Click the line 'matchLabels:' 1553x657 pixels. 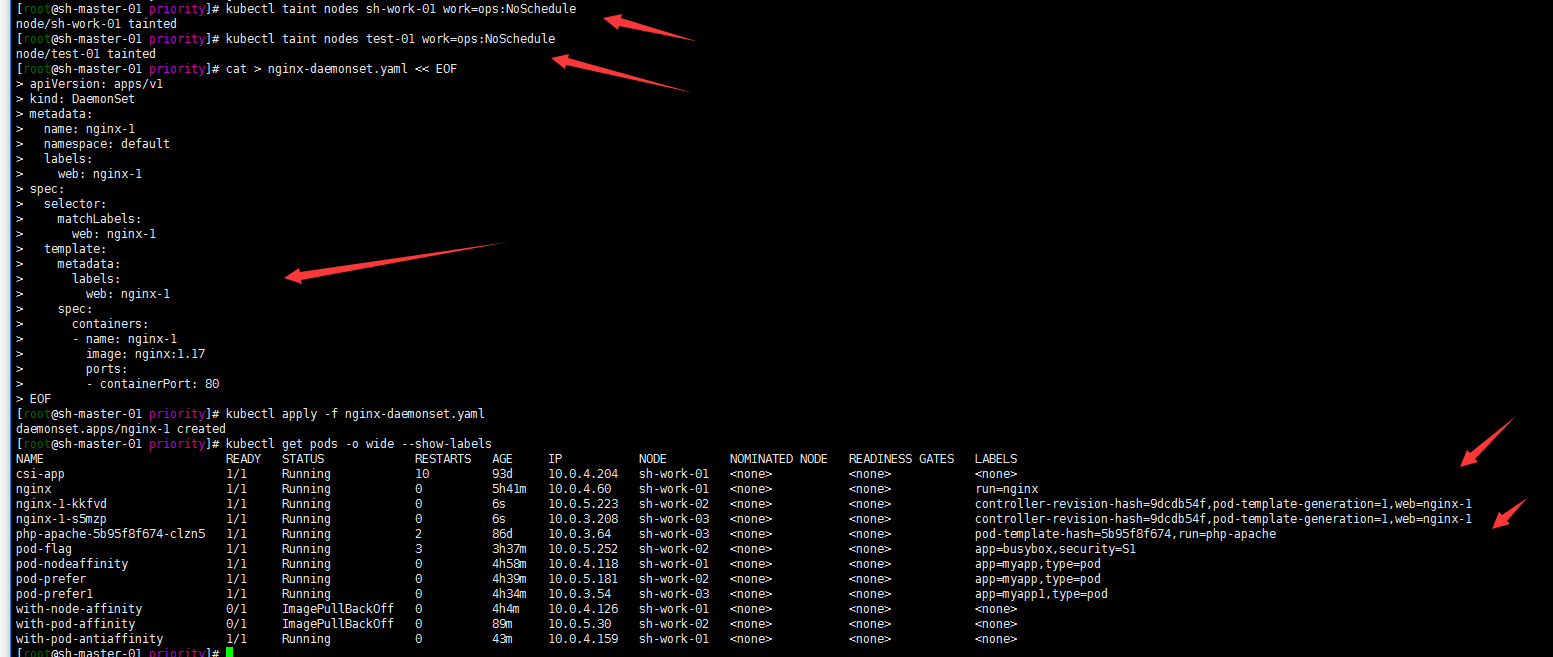(100, 219)
